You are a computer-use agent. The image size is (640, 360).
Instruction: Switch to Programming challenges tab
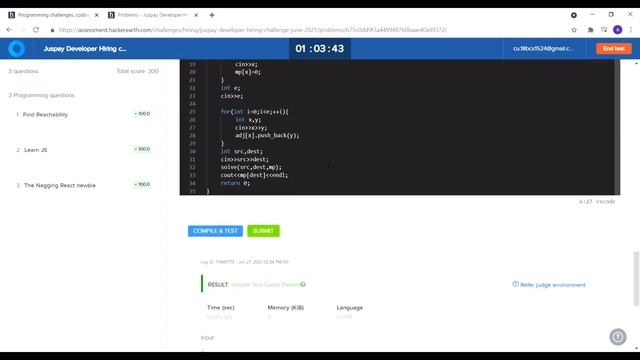pos(53,15)
